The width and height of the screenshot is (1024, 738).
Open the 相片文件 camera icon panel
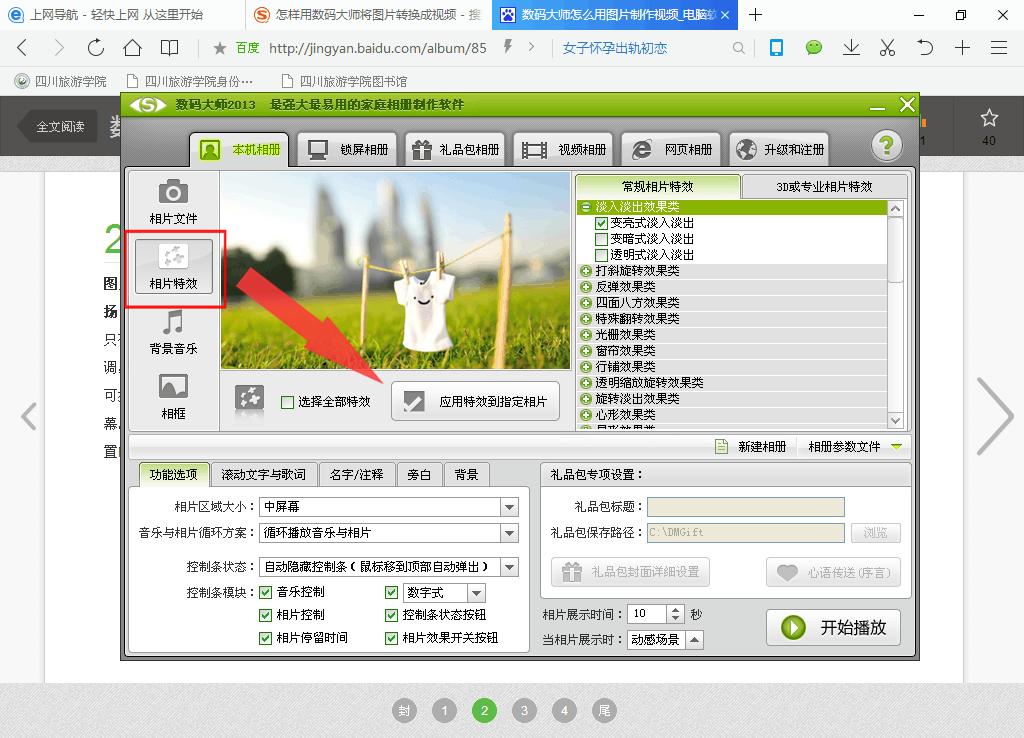click(173, 202)
